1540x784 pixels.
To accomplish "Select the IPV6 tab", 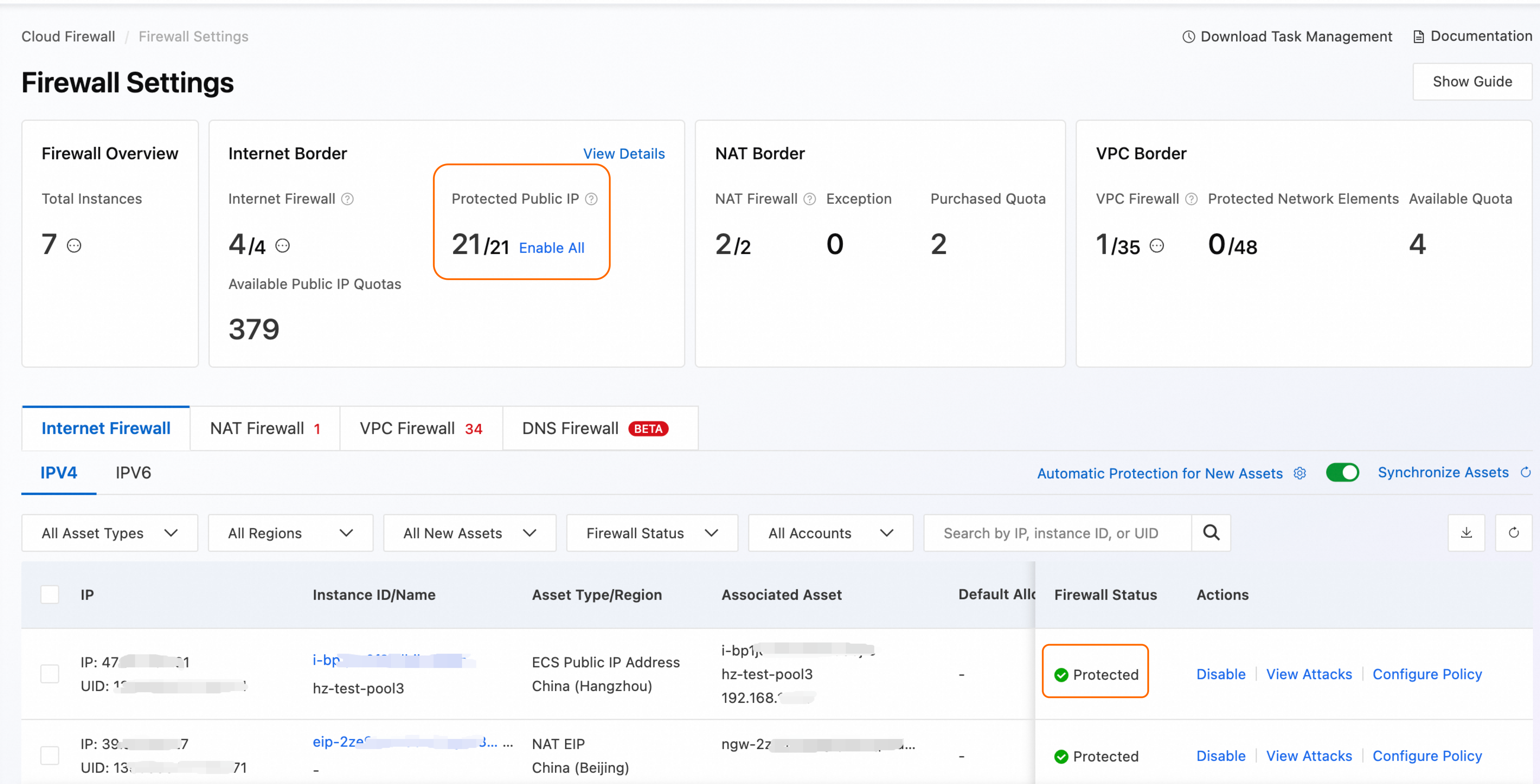I will pyautogui.click(x=133, y=473).
